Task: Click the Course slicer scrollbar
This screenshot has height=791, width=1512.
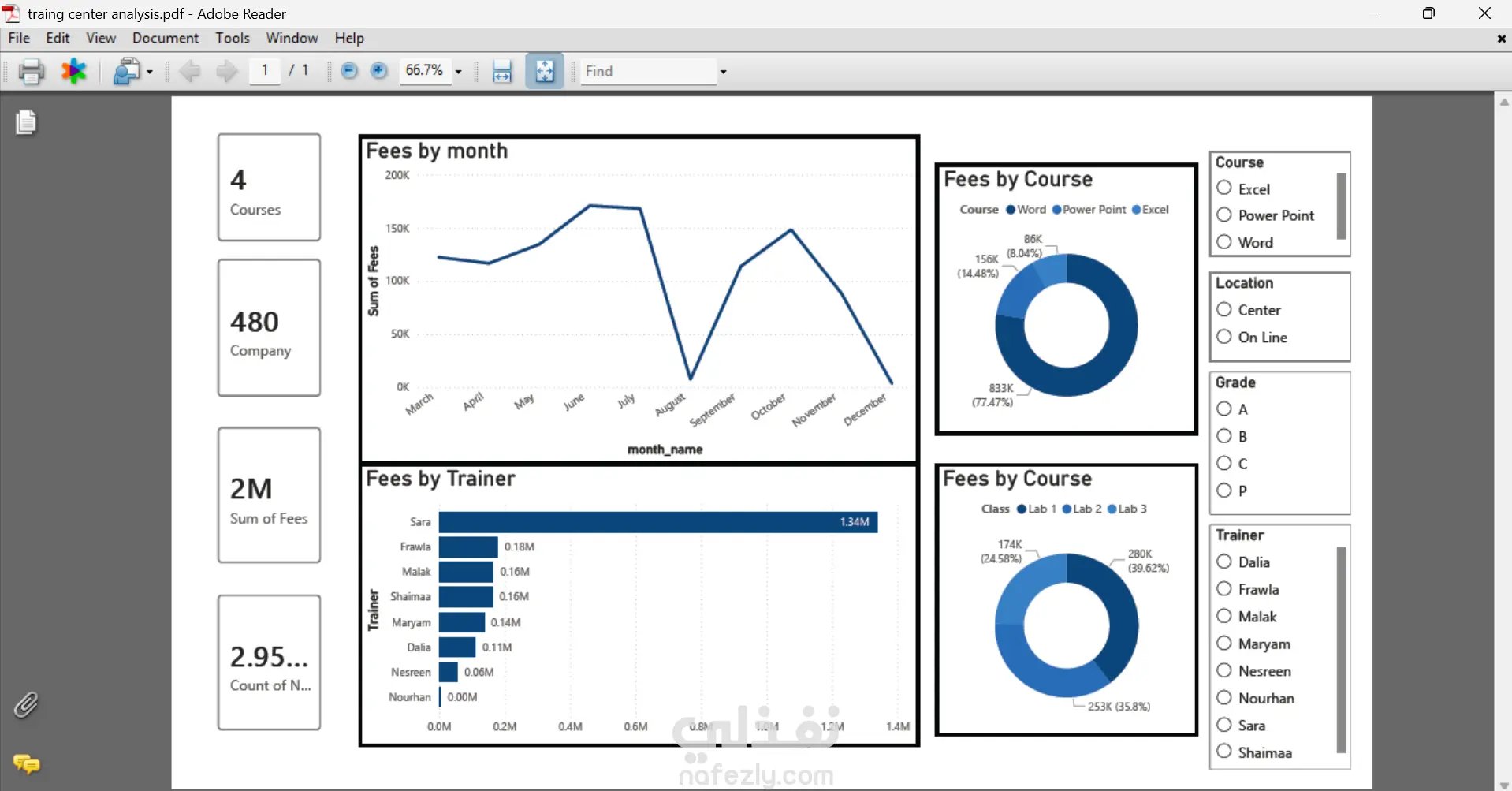Action: pos(1341,206)
